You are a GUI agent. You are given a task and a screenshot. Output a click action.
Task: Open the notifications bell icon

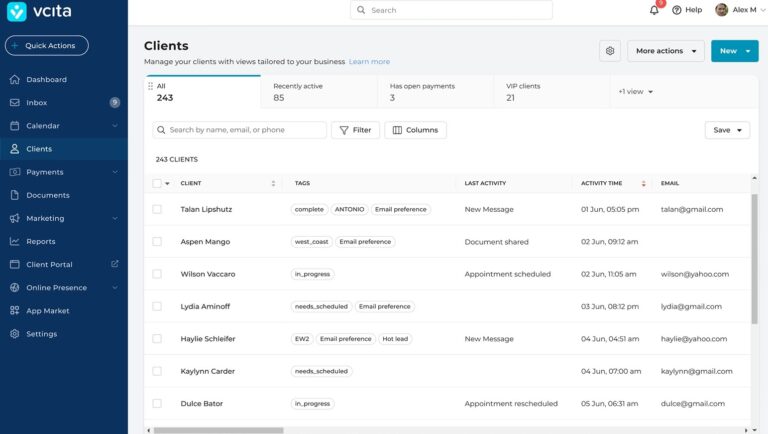tap(654, 10)
